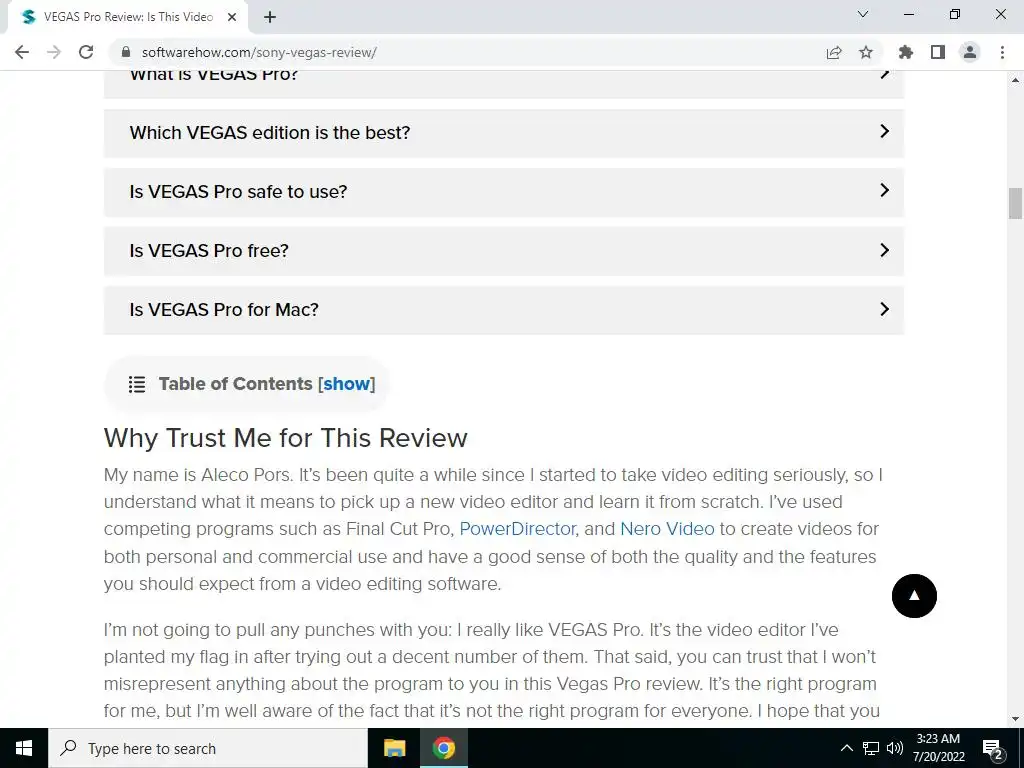Open the Nero Video link
The width and height of the screenshot is (1024, 768).
click(667, 529)
